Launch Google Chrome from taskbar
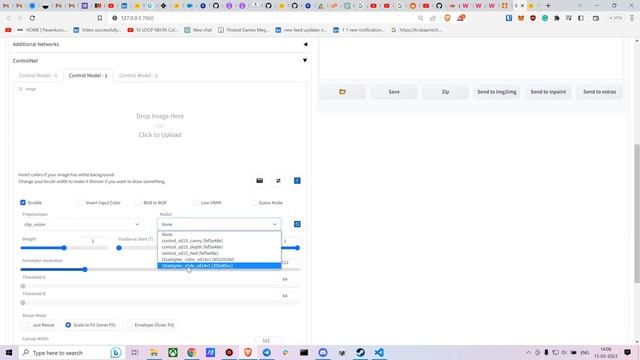The image size is (640, 360). click(191, 352)
